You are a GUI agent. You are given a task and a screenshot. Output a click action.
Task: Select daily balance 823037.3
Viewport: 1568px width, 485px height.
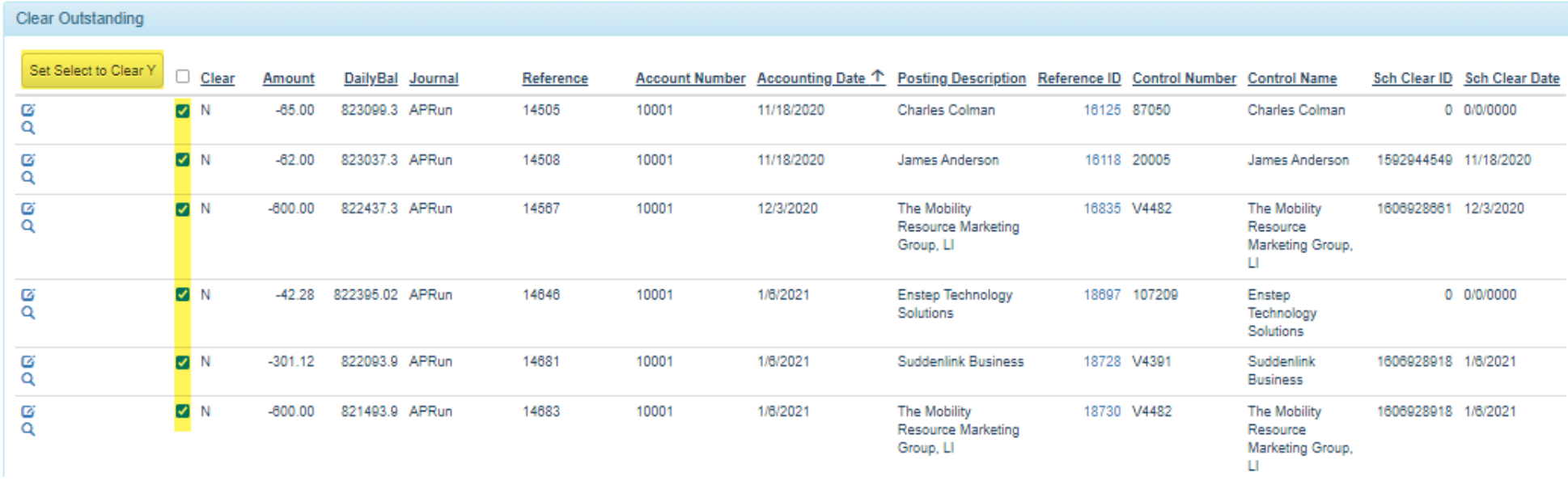[x=369, y=160]
